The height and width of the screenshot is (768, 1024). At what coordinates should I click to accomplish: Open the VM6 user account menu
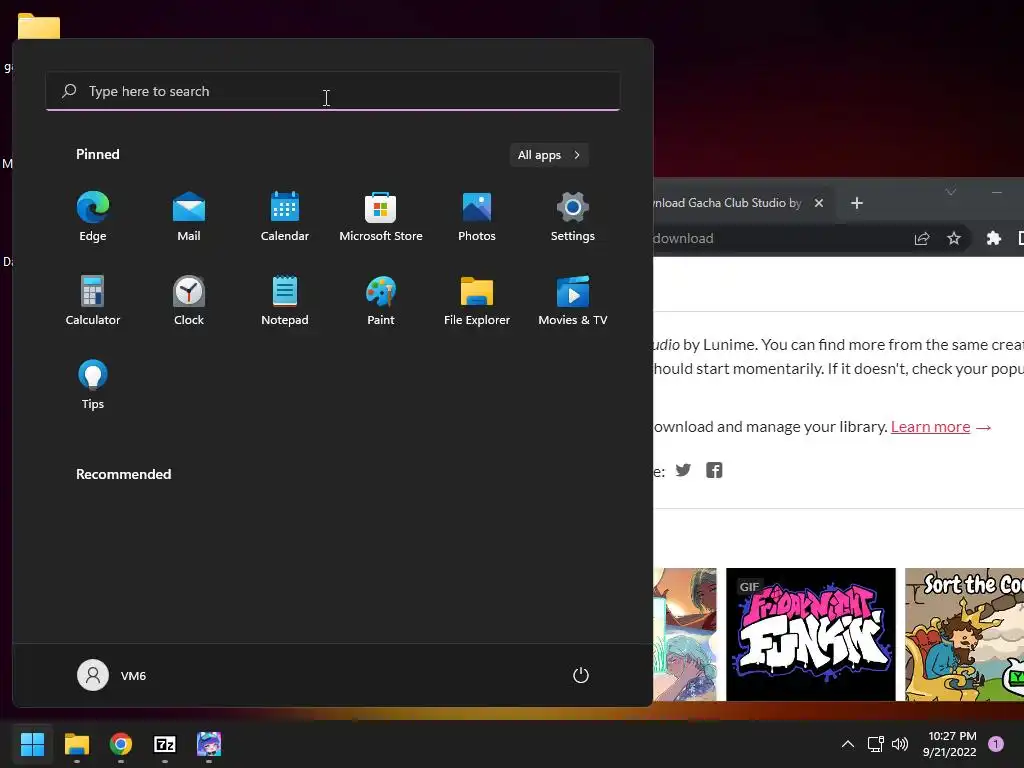coord(112,675)
